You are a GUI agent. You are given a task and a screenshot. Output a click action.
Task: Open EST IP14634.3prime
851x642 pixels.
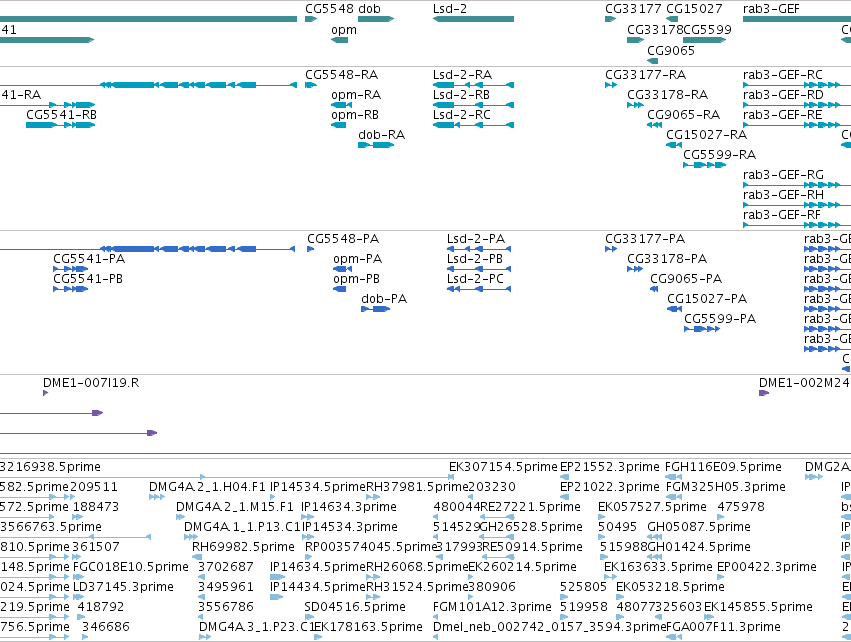pos(349,507)
